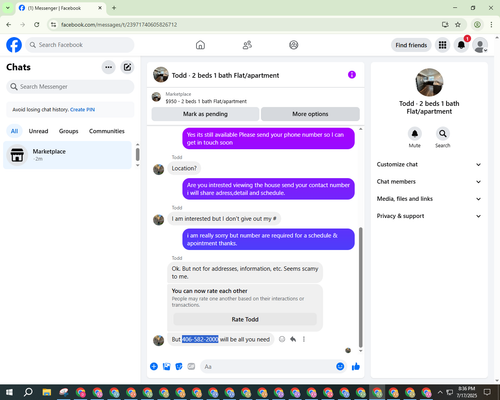Image resolution: width=500 pixels, height=400 pixels.
Task: Switch to the Communities tab
Action: click(107, 131)
